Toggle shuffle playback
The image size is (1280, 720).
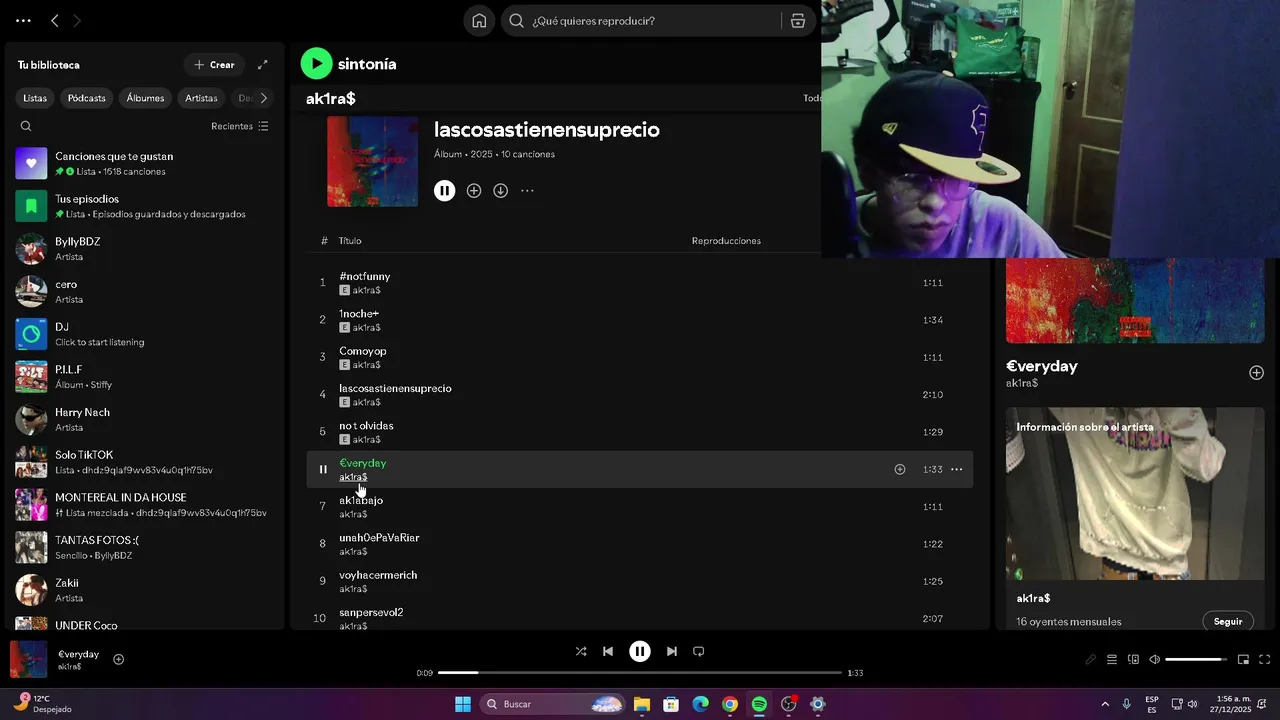(x=581, y=652)
